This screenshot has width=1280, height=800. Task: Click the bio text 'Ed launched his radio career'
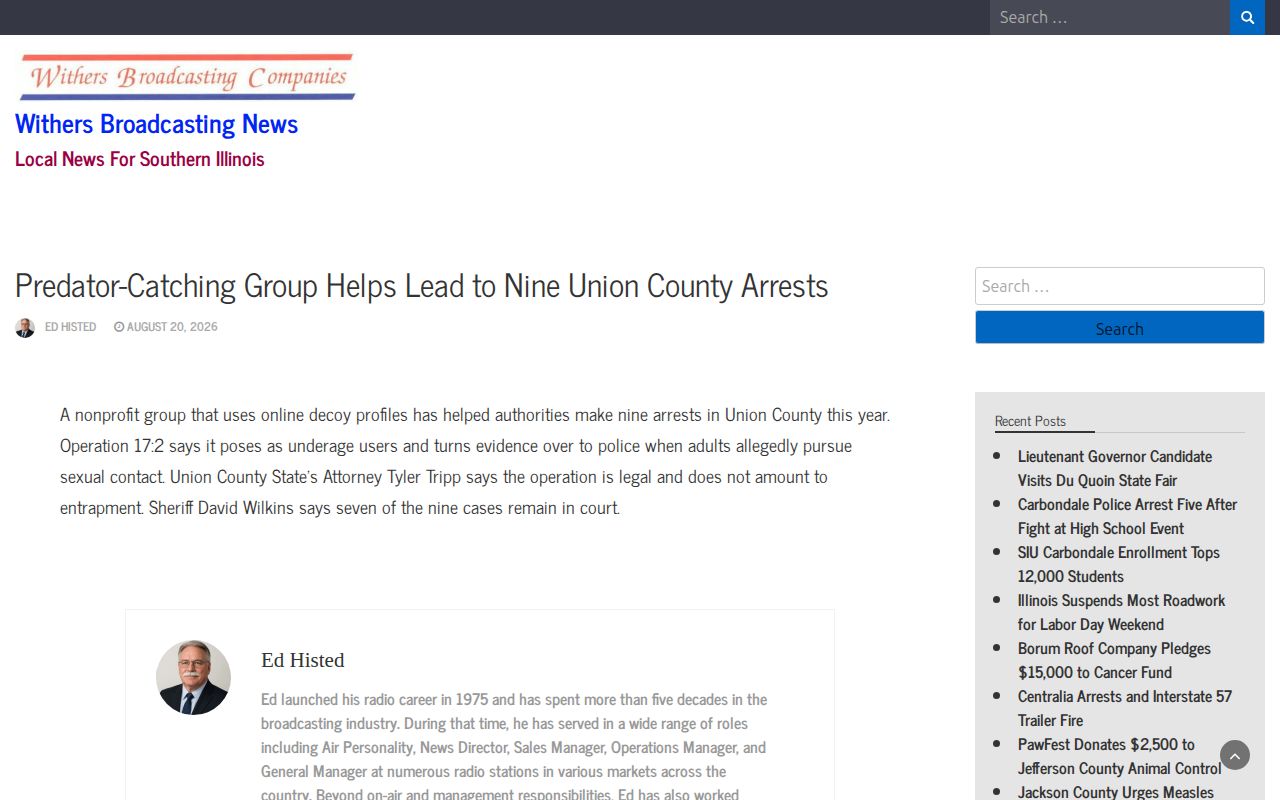(514, 746)
